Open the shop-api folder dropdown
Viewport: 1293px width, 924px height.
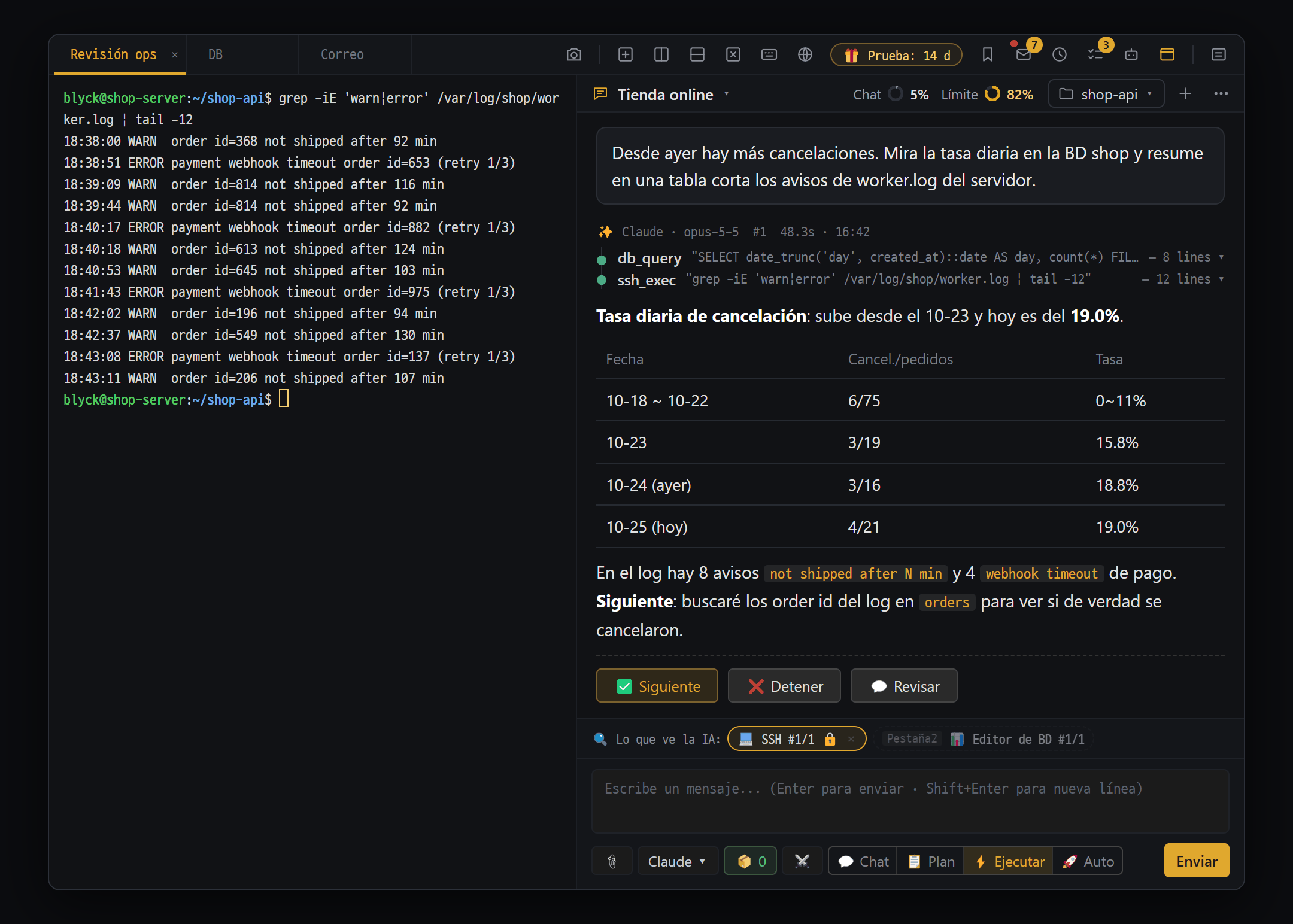point(1106,94)
